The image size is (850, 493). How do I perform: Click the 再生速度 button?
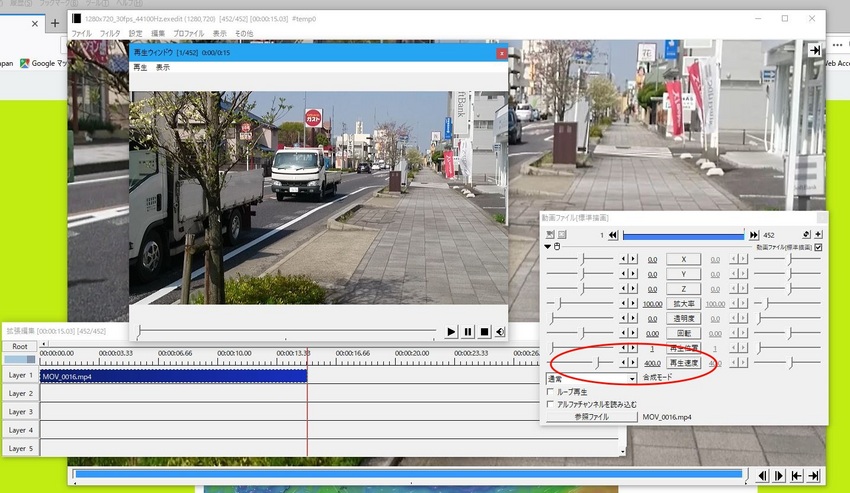684,362
